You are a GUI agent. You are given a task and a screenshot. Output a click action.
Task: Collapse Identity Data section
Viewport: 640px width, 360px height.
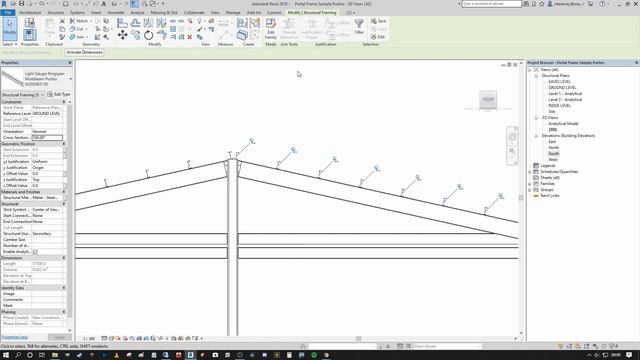[64, 288]
